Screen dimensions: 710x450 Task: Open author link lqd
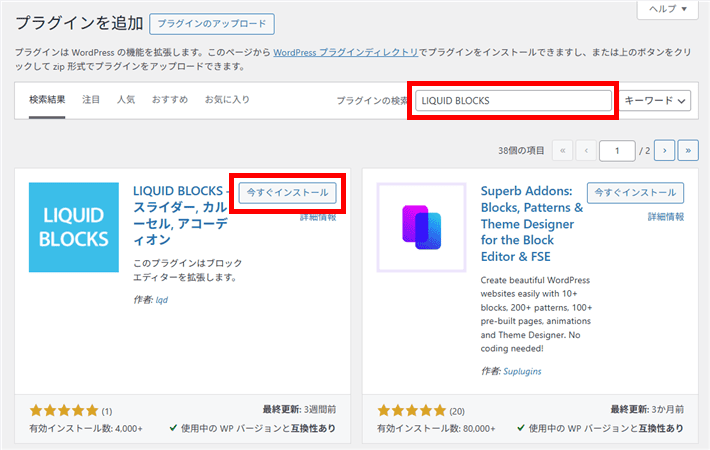(162, 300)
